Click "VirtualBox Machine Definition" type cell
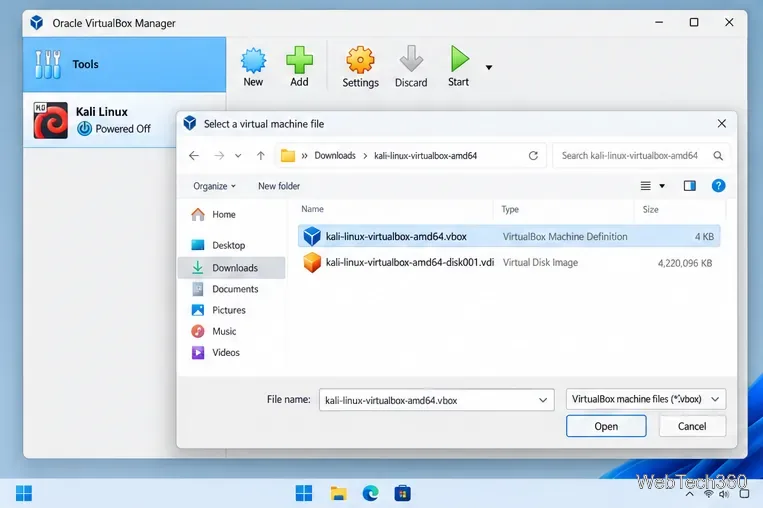This screenshot has width=763, height=508. 565,236
